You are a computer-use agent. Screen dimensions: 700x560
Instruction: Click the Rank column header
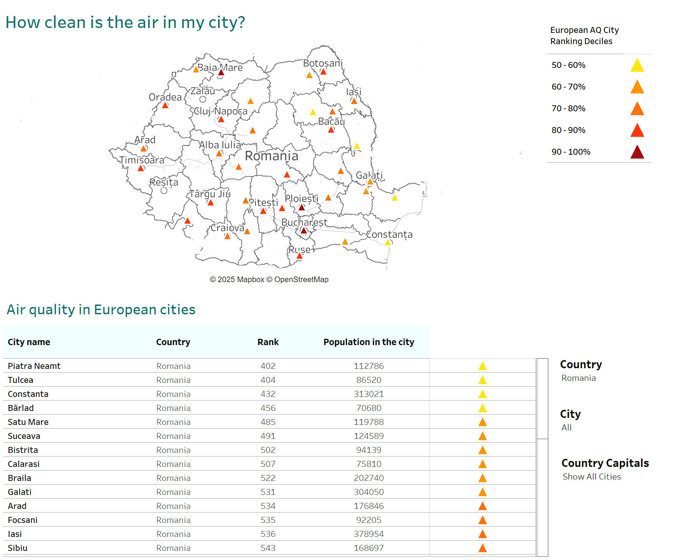coord(267,342)
